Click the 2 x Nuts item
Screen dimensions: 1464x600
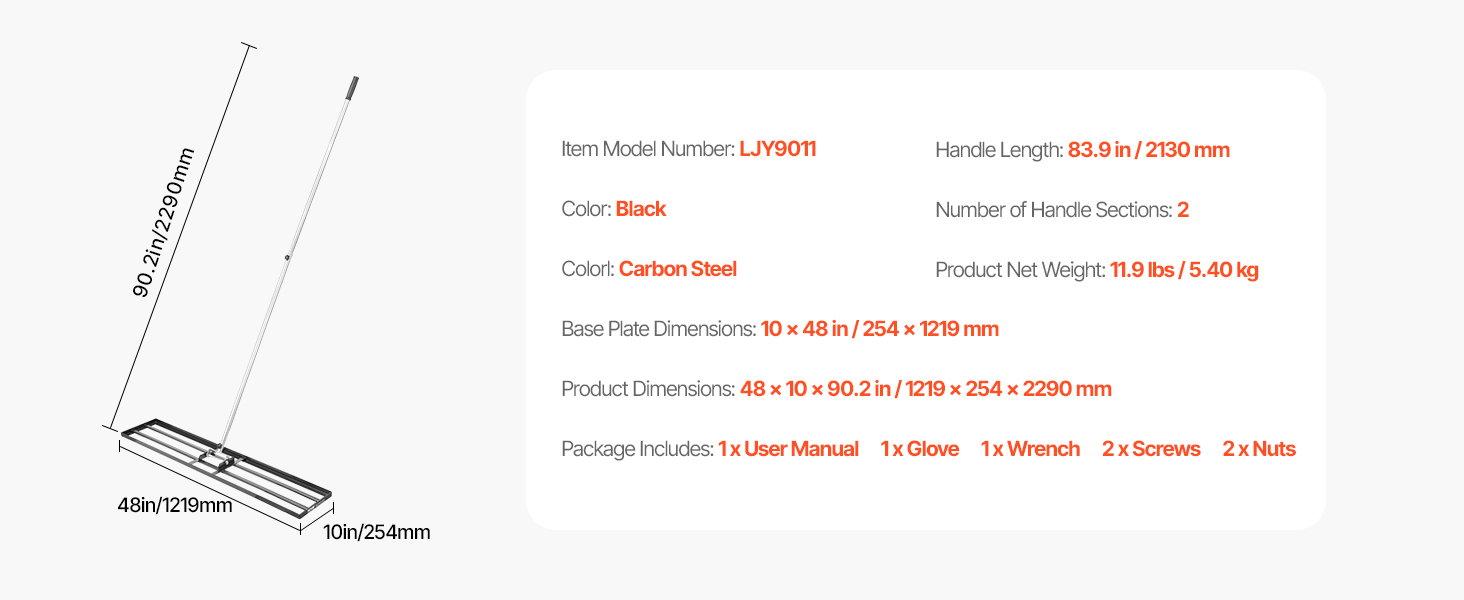click(1258, 449)
